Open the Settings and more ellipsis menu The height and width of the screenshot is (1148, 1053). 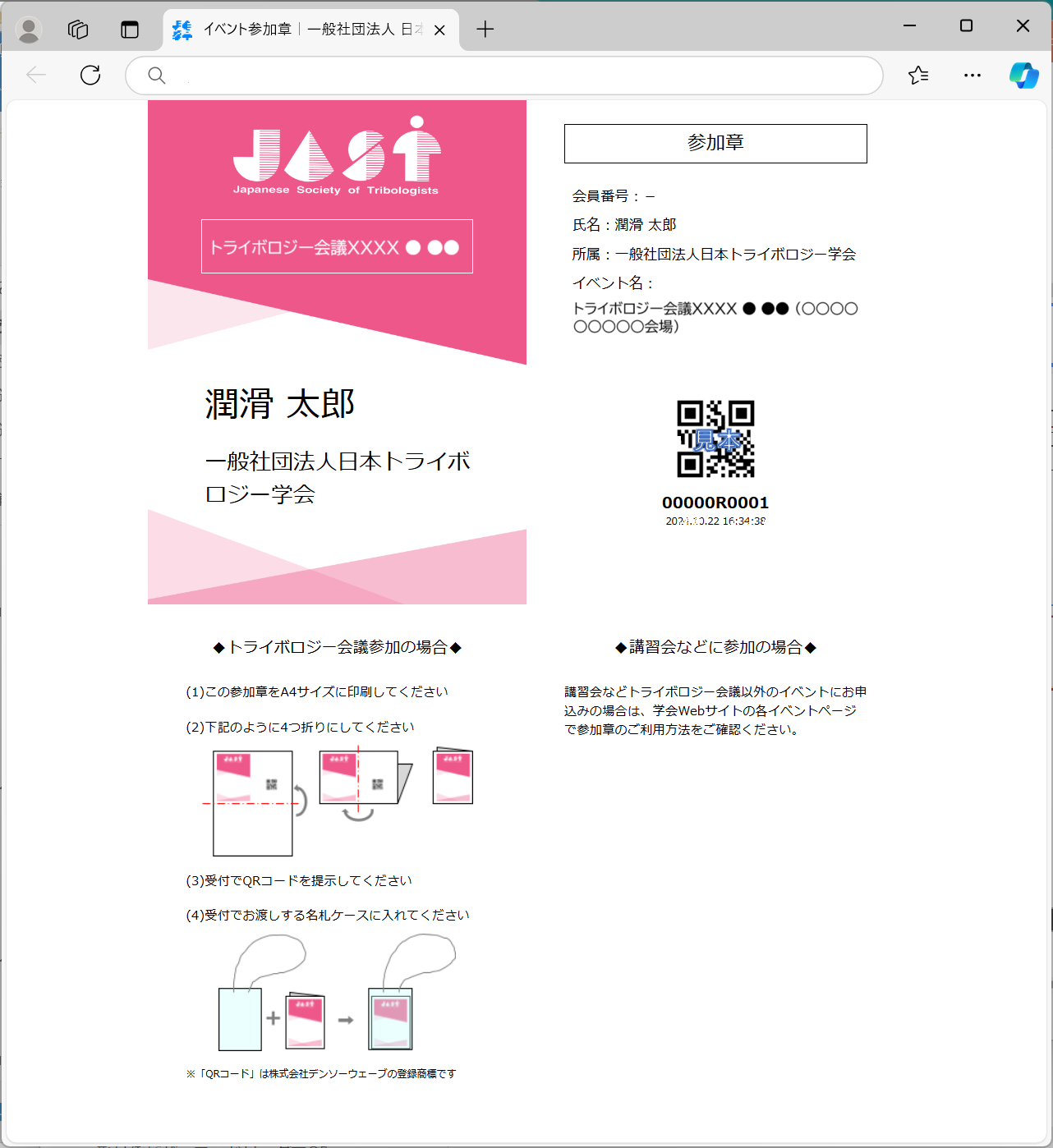(x=973, y=76)
